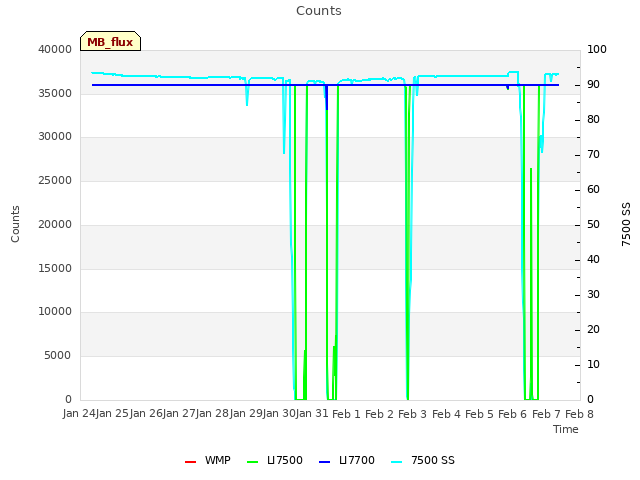Click the 20000 left axis value
The height and width of the screenshot is (480, 640).
pyautogui.click(x=55, y=224)
